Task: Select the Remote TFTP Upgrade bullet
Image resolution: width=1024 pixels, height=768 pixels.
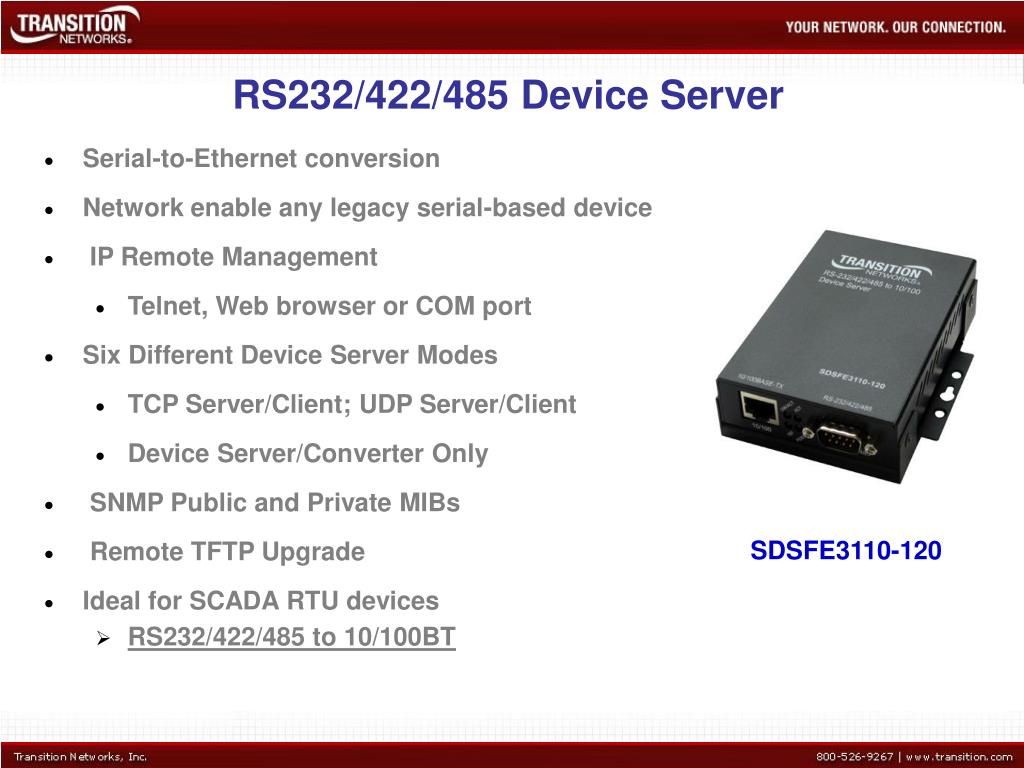Action: [227, 552]
